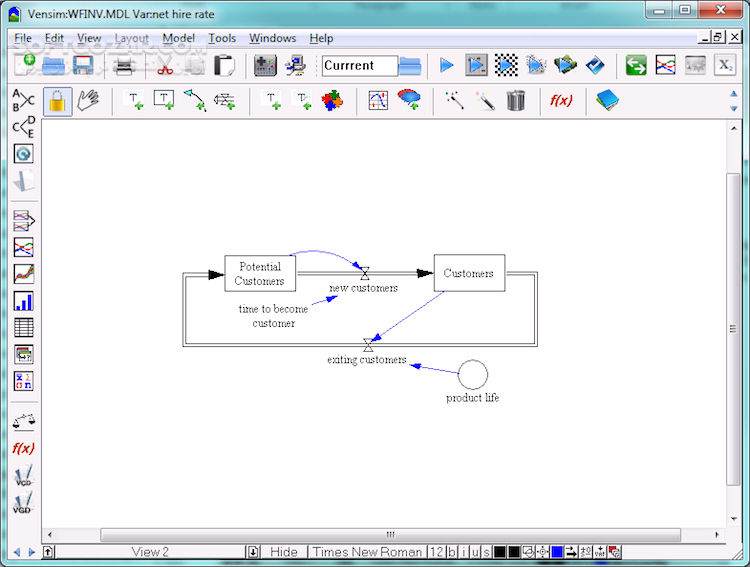Go to next view with right arrow
The image size is (750, 567).
[x=32, y=552]
